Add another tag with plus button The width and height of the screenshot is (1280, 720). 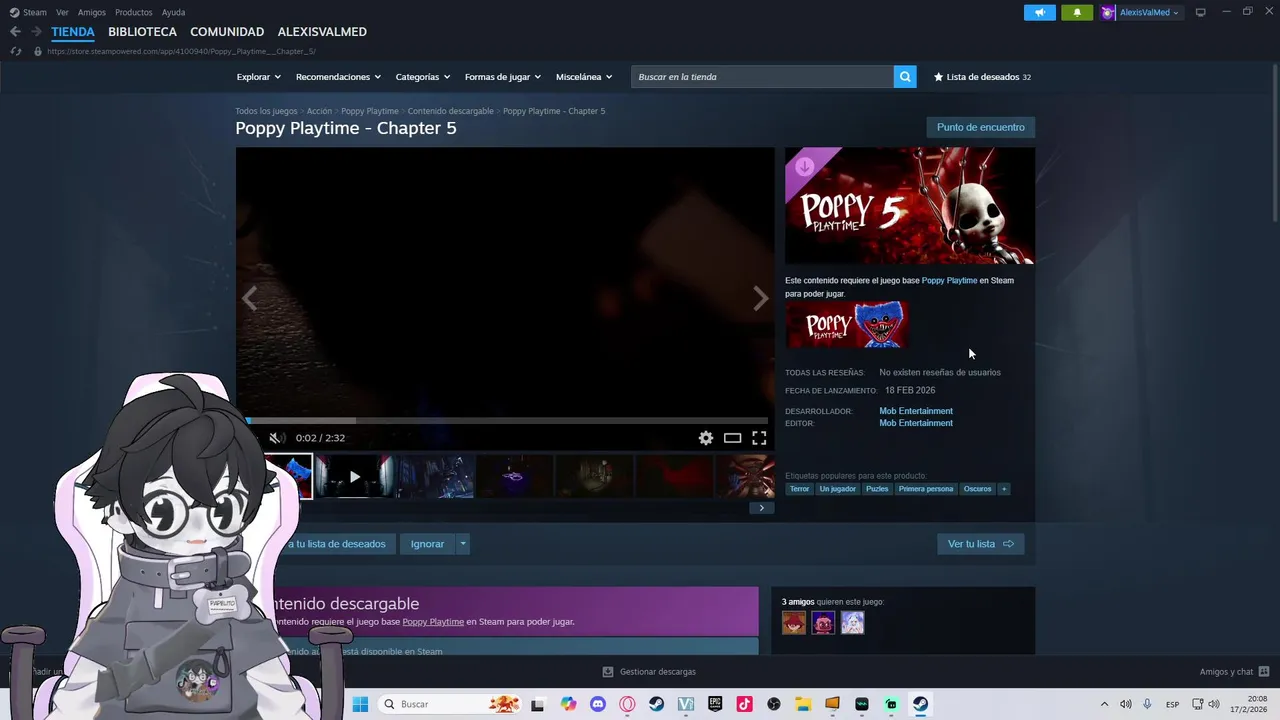(1004, 489)
